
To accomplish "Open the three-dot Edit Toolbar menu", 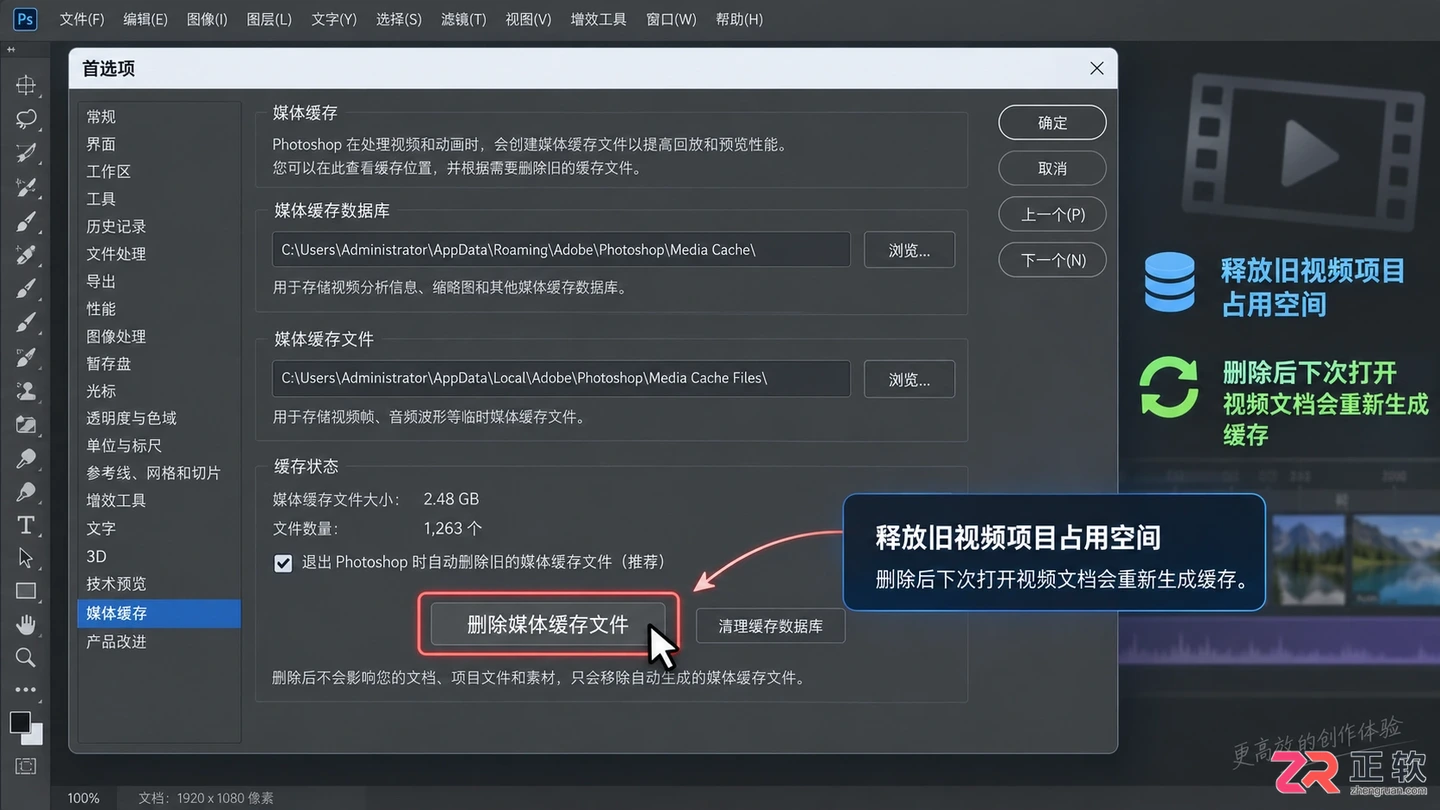I will click(26, 689).
